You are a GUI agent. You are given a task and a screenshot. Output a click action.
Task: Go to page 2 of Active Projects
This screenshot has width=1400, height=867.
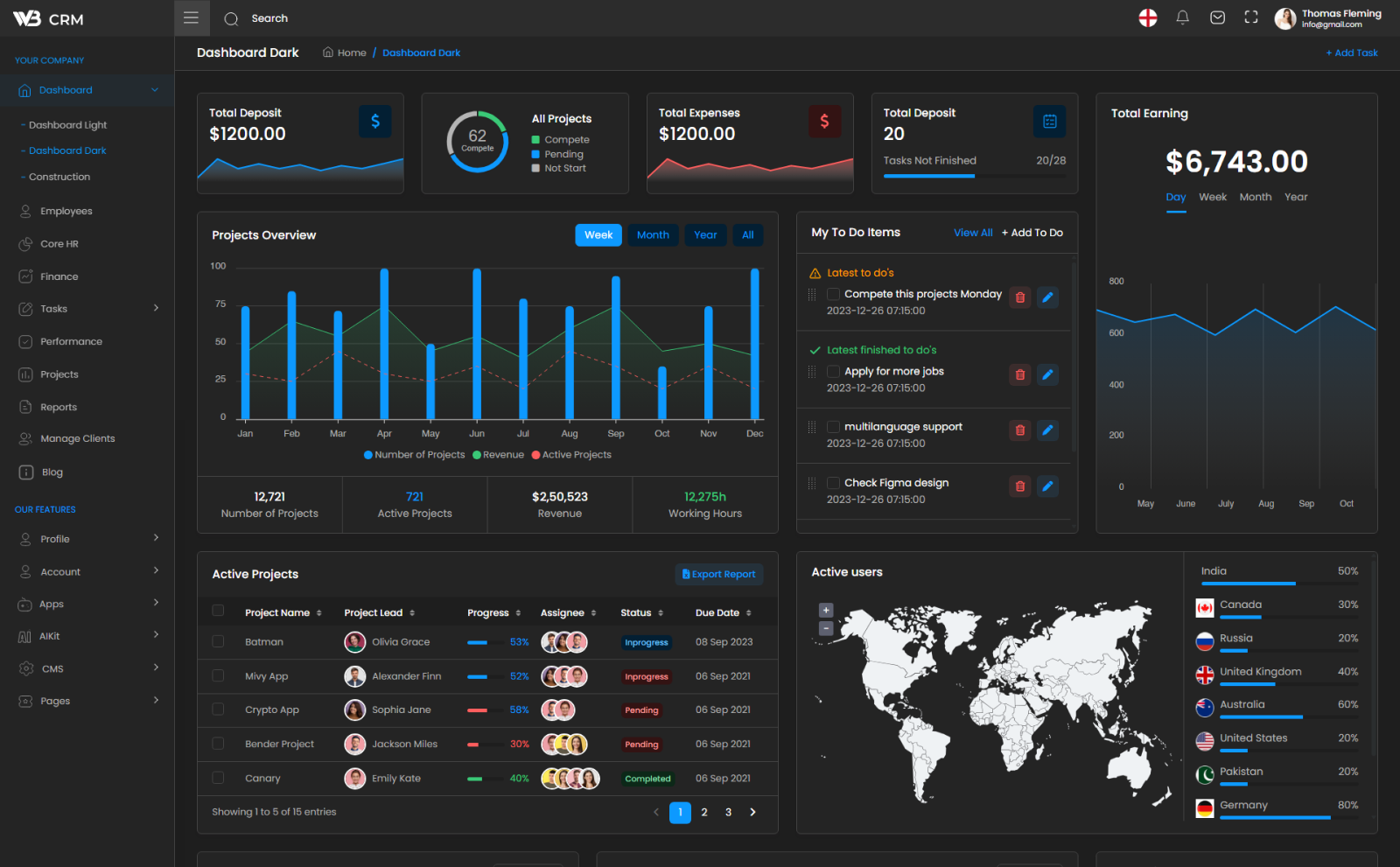point(704,812)
